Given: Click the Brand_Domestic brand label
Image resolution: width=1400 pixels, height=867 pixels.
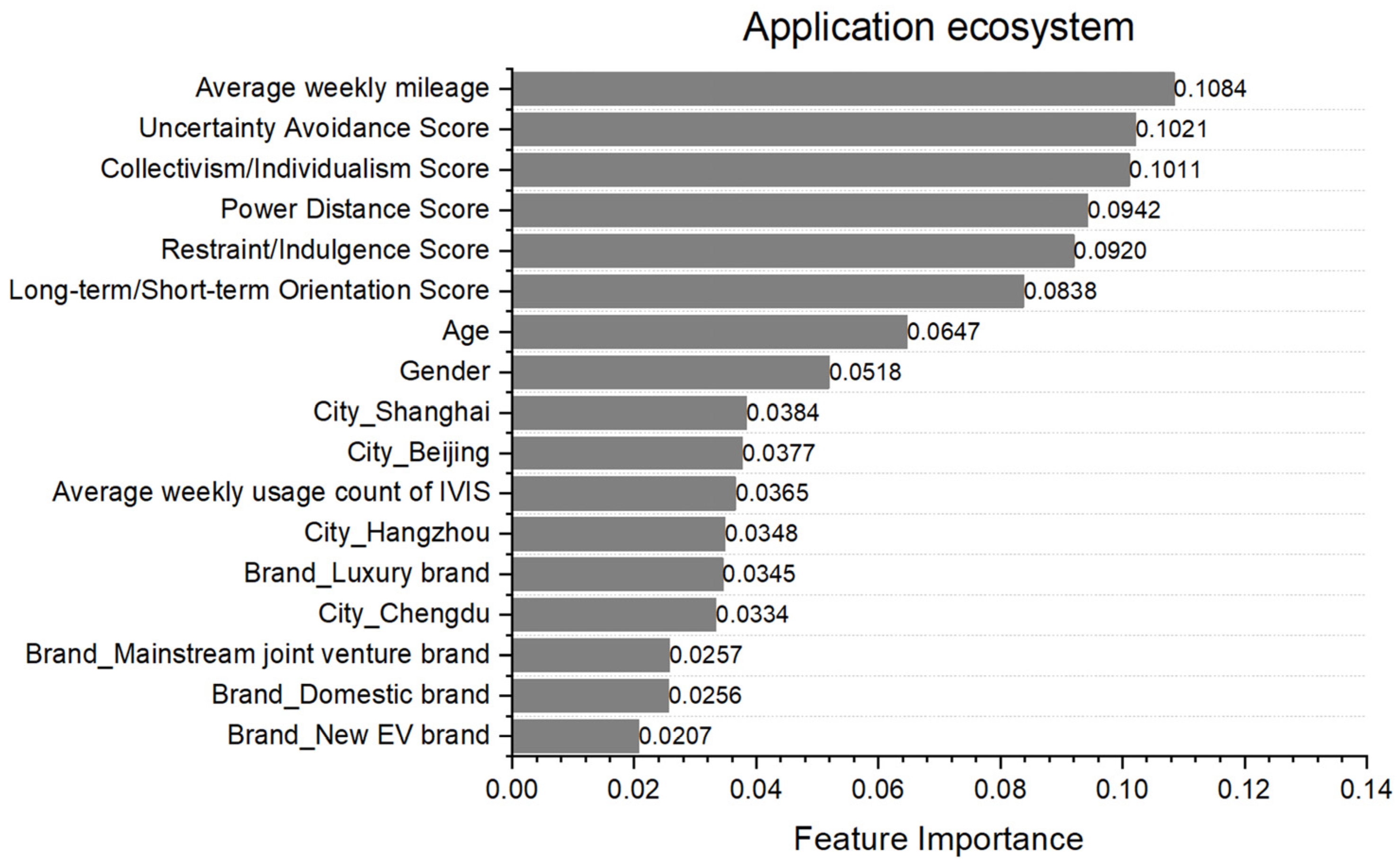Looking at the screenshot, I should coord(350,695).
